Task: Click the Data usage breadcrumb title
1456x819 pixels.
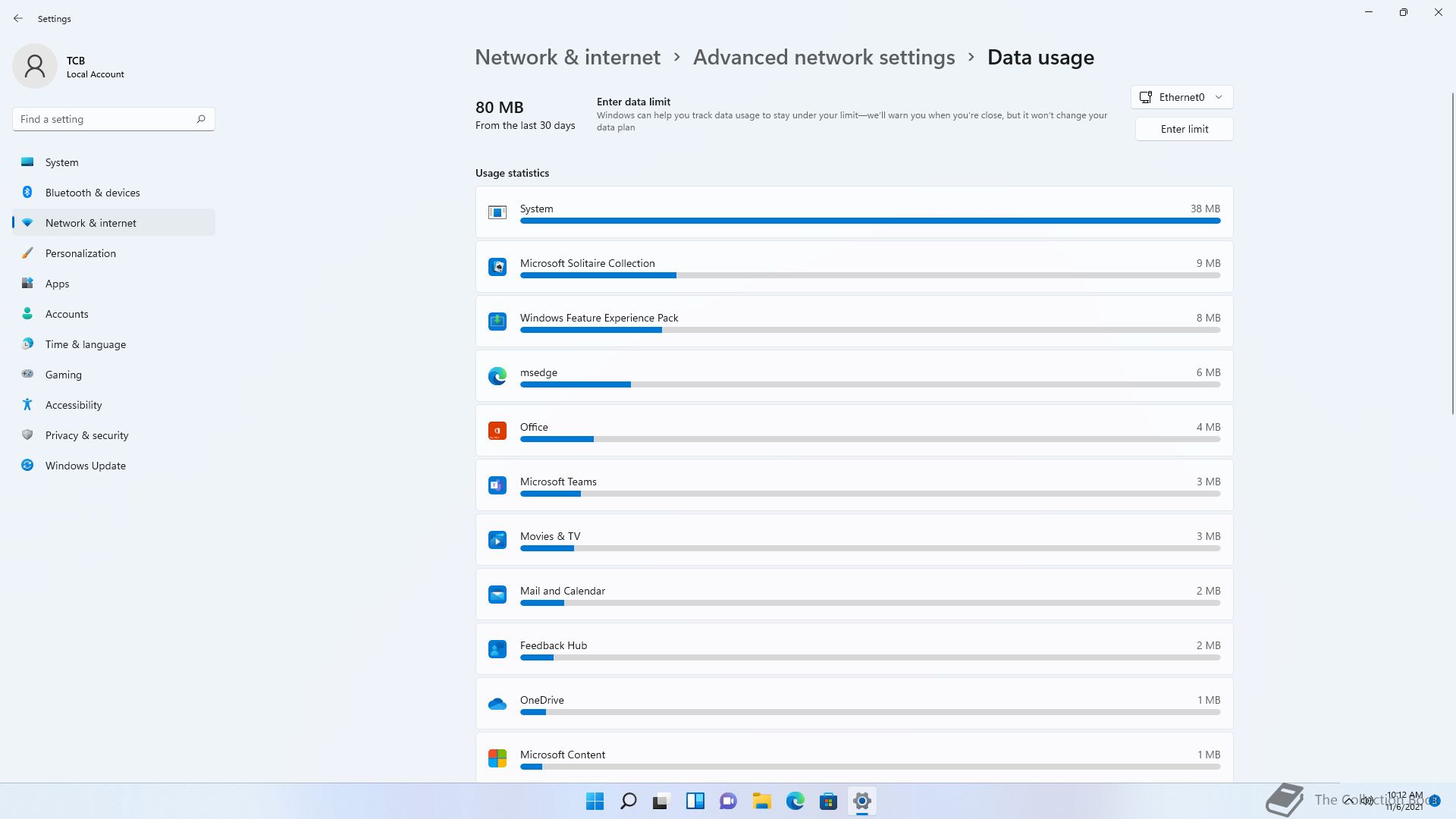Action: click(x=1040, y=58)
